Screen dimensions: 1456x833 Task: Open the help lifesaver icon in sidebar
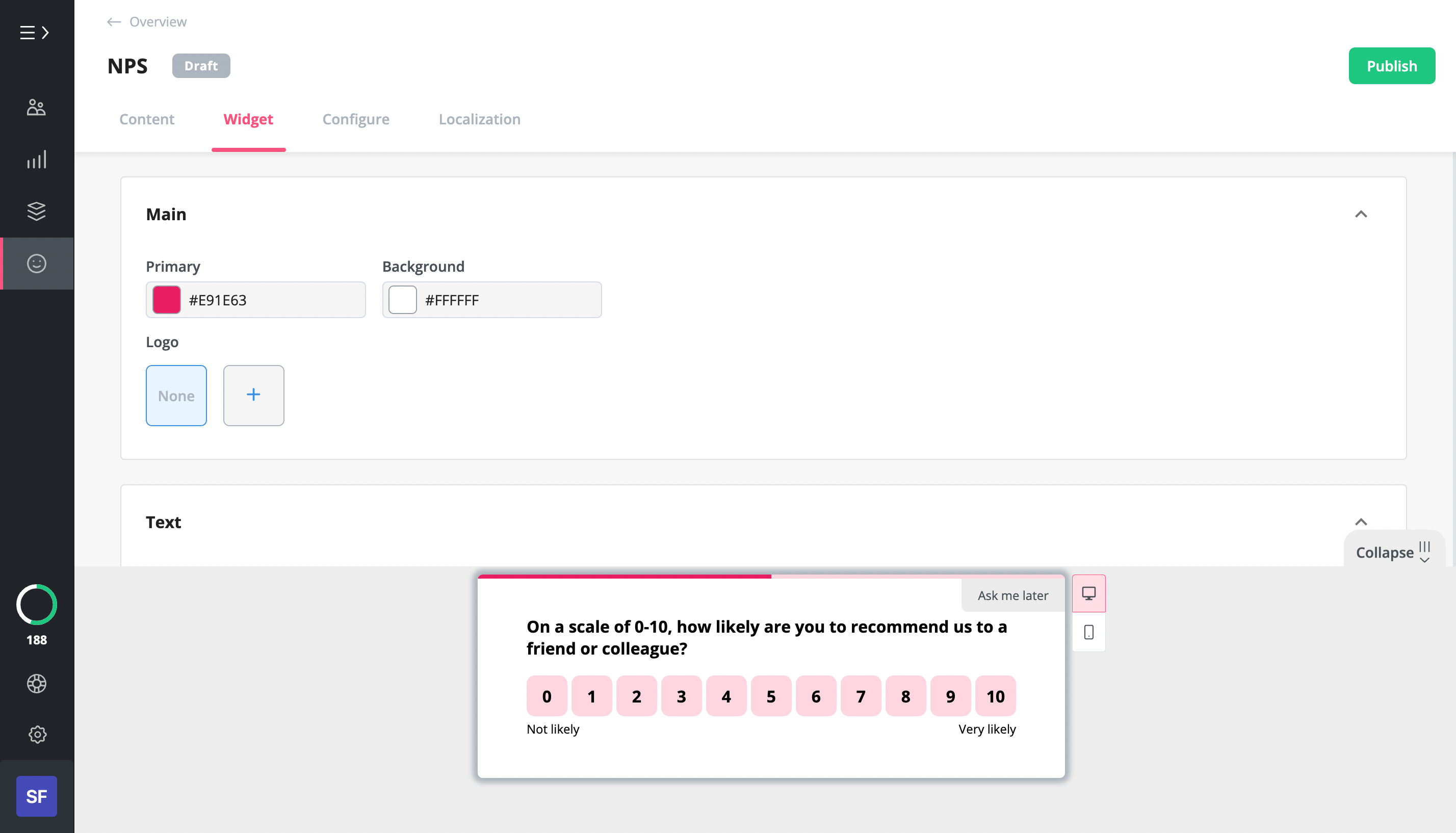[36, 683]
